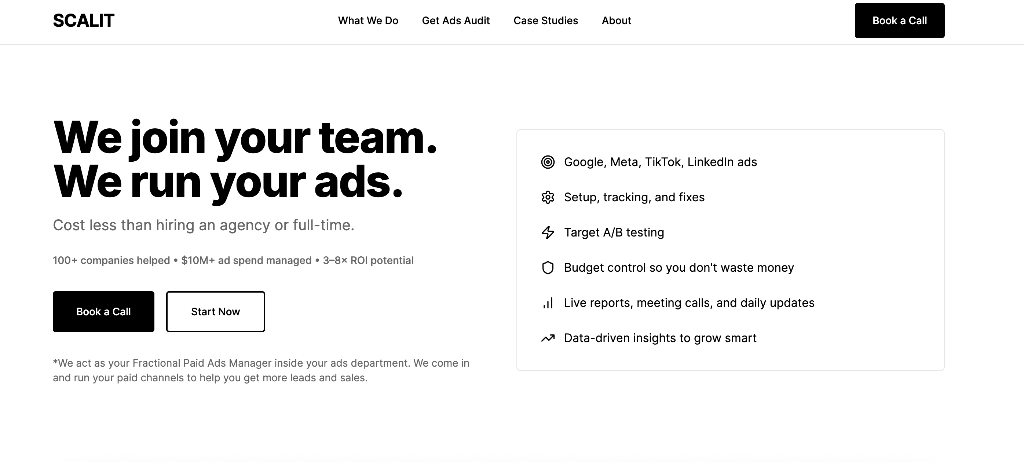Screen dimensions: 1024x462
Task: Click Book a Call in header
Action: tap(899, 20)
